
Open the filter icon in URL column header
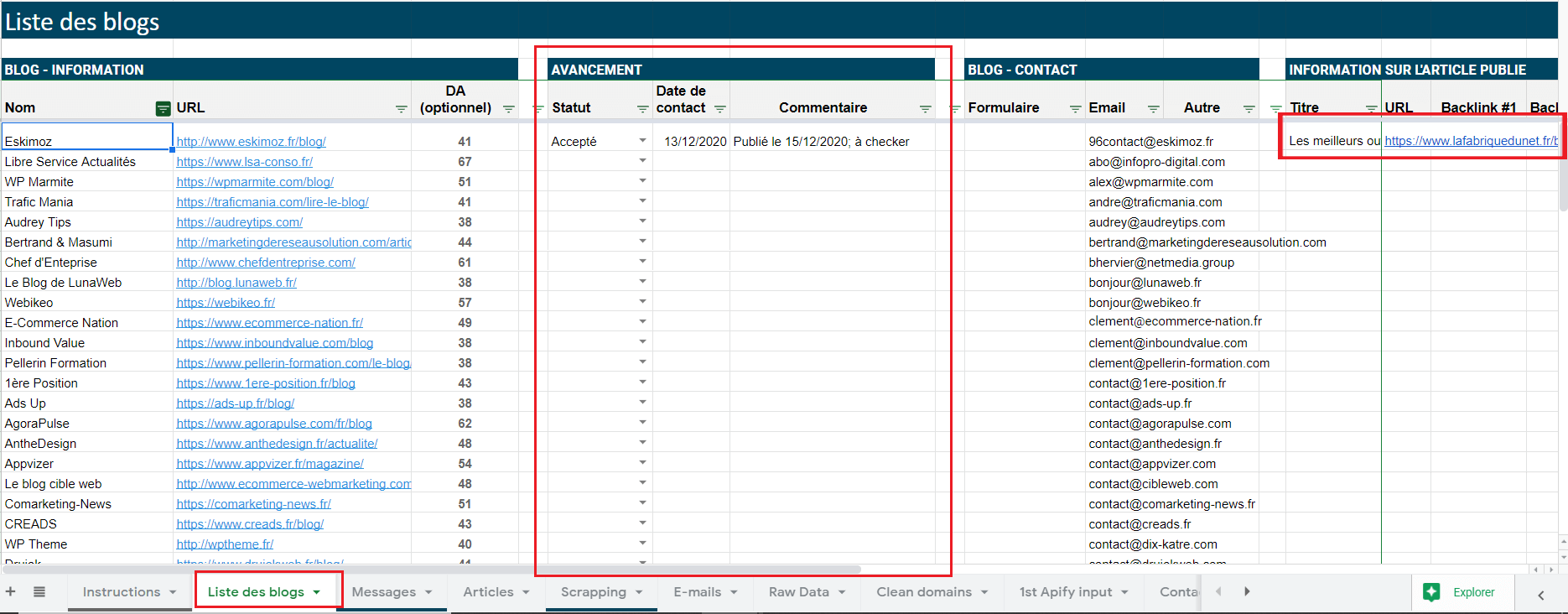click(401, 109)
